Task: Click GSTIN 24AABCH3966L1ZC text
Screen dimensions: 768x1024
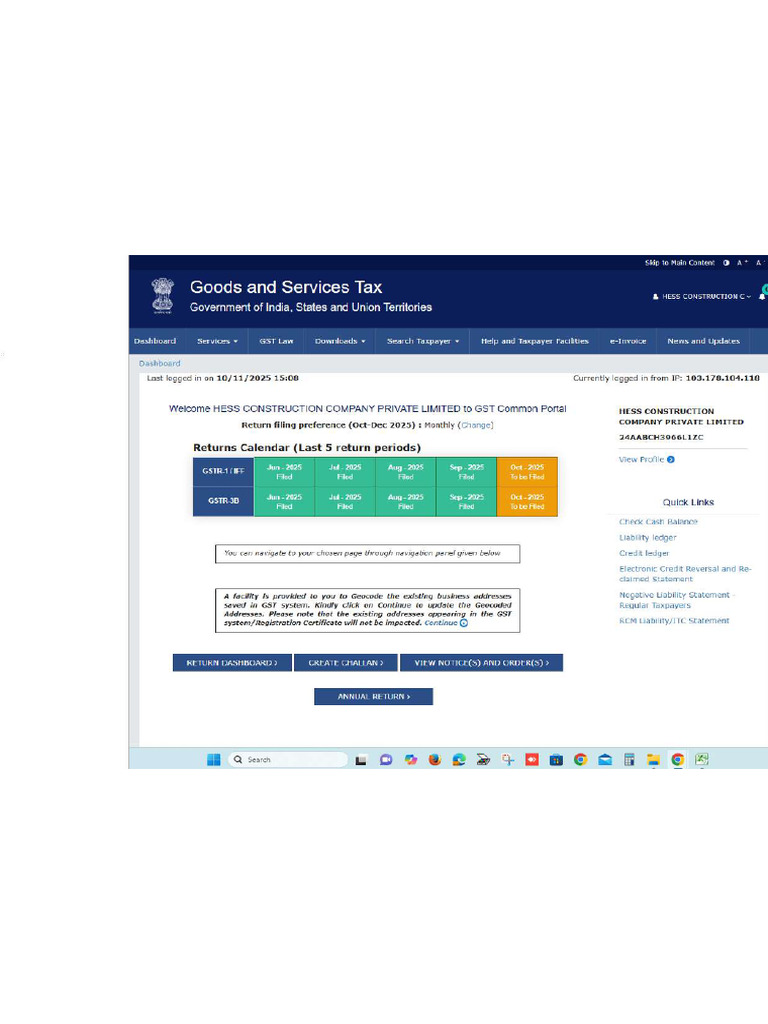Action: click(x=661, y=438)
